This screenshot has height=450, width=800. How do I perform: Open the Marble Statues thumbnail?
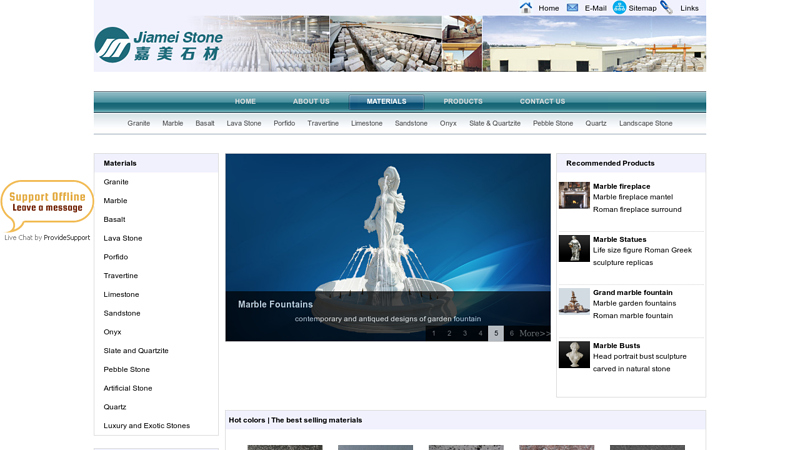click(574, 248)
